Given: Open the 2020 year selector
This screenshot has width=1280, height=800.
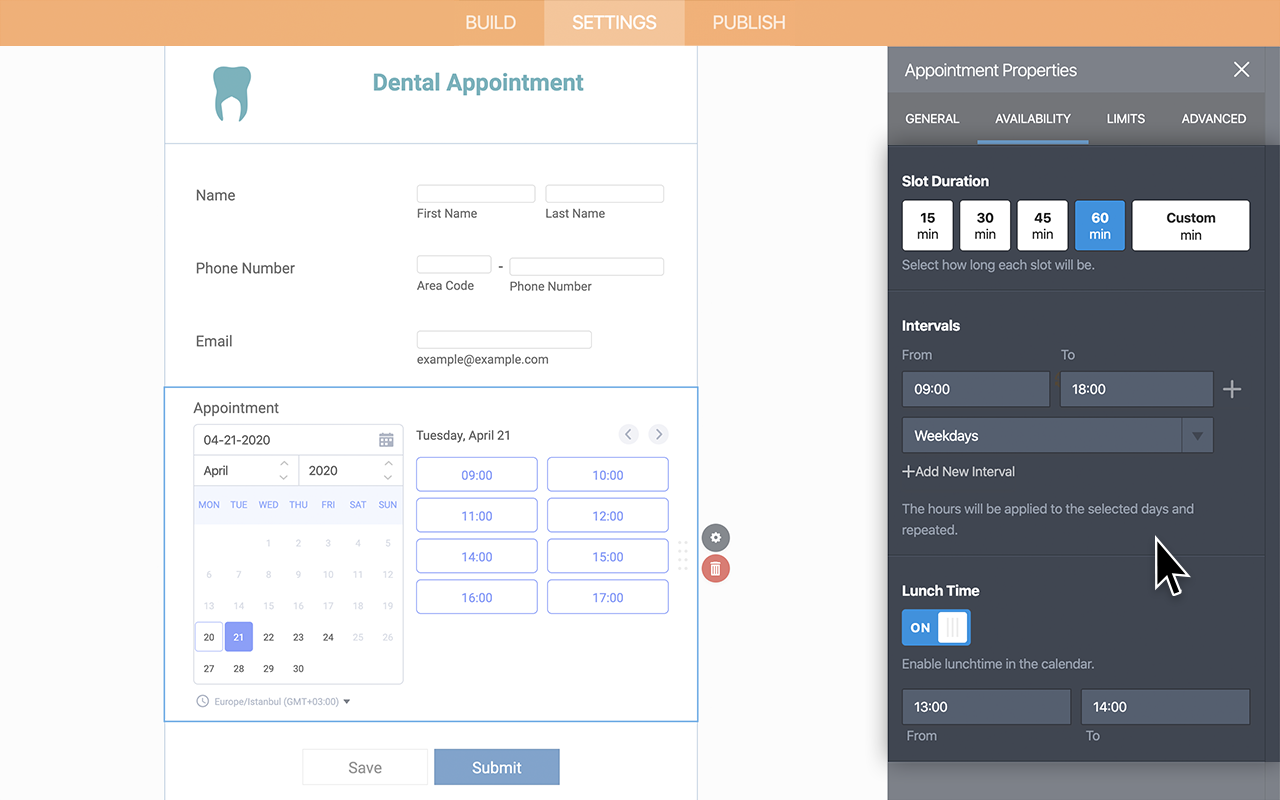Looking at the screenshot, I should coord(350,470).
